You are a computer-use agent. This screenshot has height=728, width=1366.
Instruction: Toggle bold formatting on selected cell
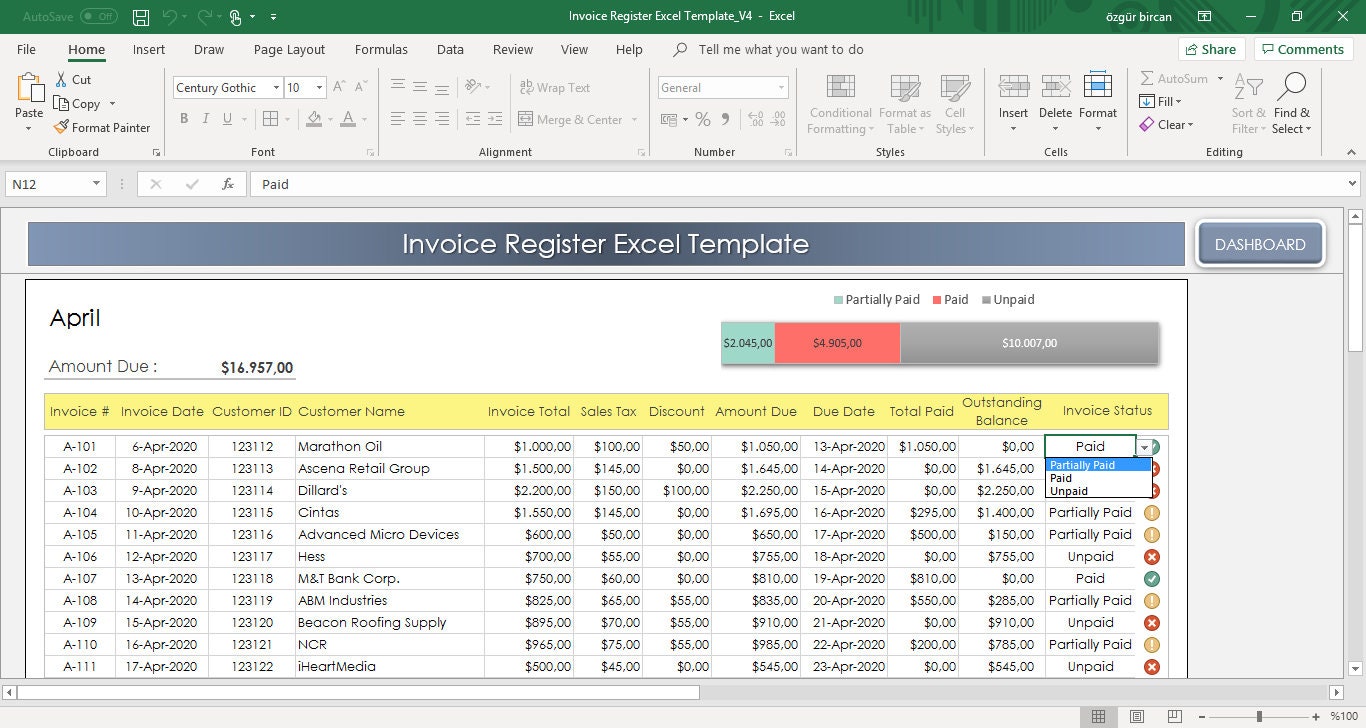(183, 118)
